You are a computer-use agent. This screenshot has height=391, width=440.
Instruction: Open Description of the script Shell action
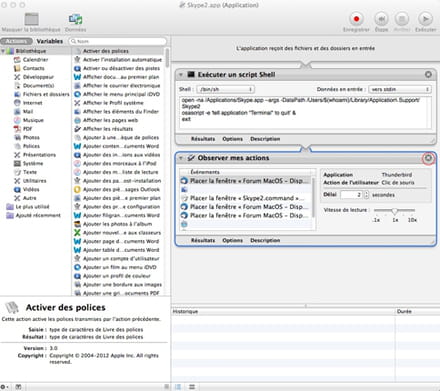point(265,139)
